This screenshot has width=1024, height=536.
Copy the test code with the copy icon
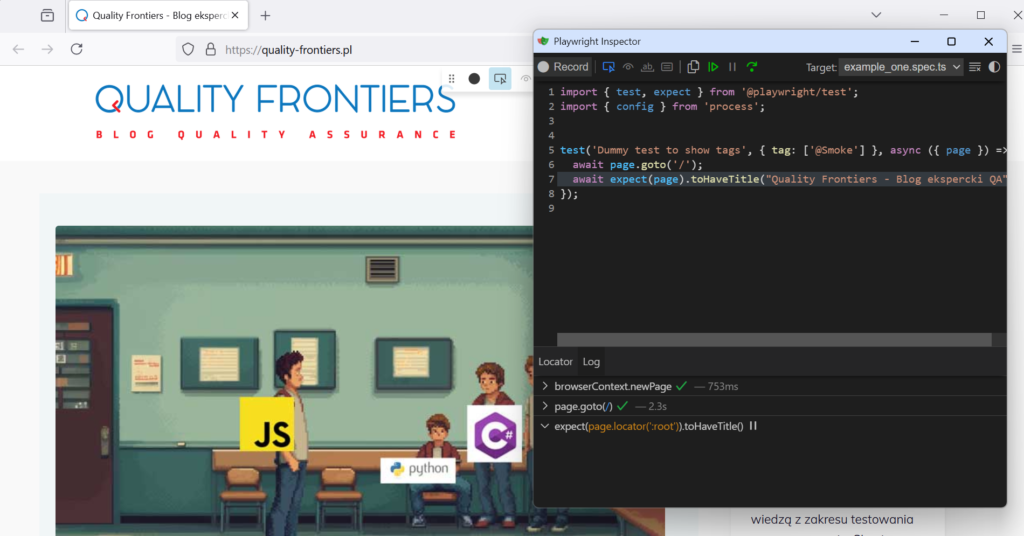pyautogui.click(x=693, y=67)
